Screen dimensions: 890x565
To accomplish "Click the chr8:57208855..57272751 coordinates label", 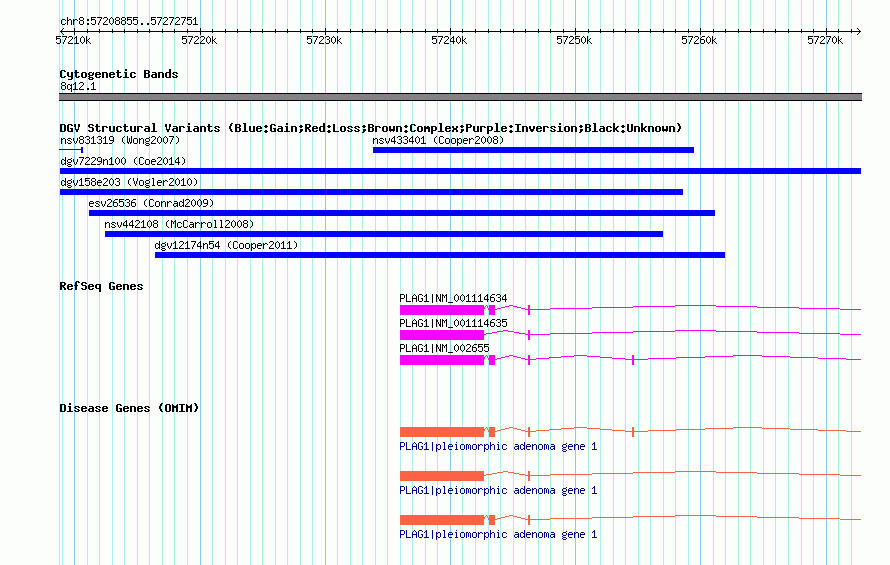I will [129, 22].
